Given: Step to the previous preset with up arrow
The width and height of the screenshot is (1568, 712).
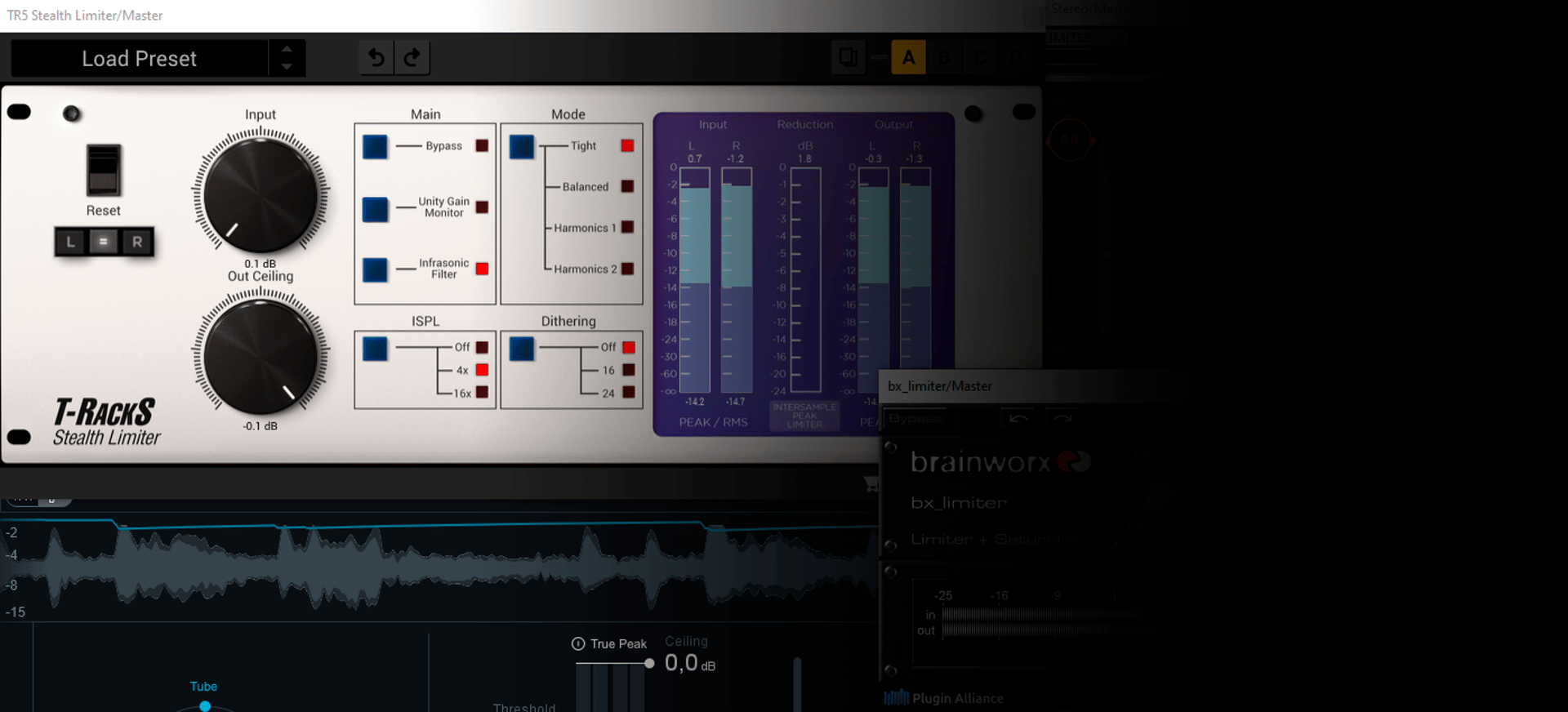Looking at the screenshot, I should point(287,49).
